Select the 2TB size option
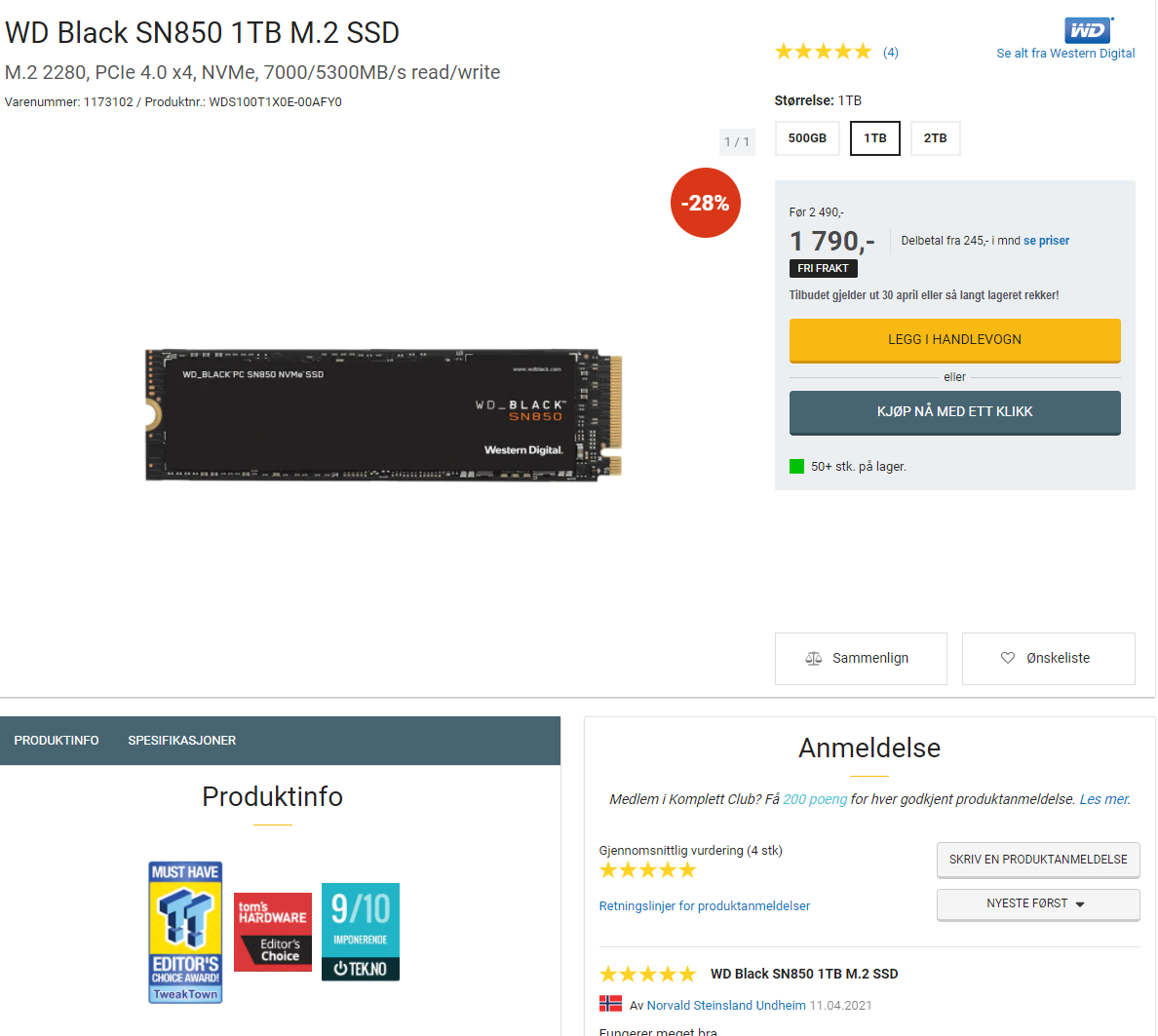1158x1036 pixels. (x=935, y=138)
